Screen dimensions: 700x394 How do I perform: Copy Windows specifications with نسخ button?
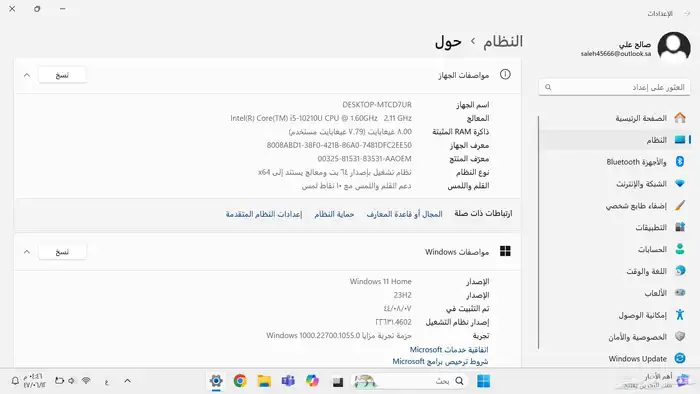(x=62, y=252)
